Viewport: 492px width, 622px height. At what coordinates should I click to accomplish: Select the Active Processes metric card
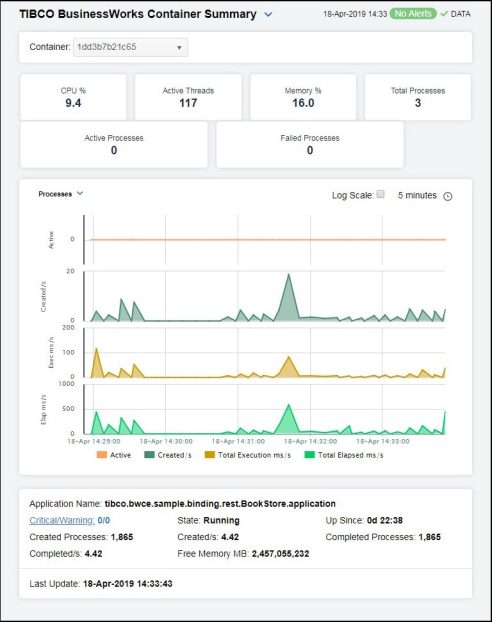pos(114,144)
